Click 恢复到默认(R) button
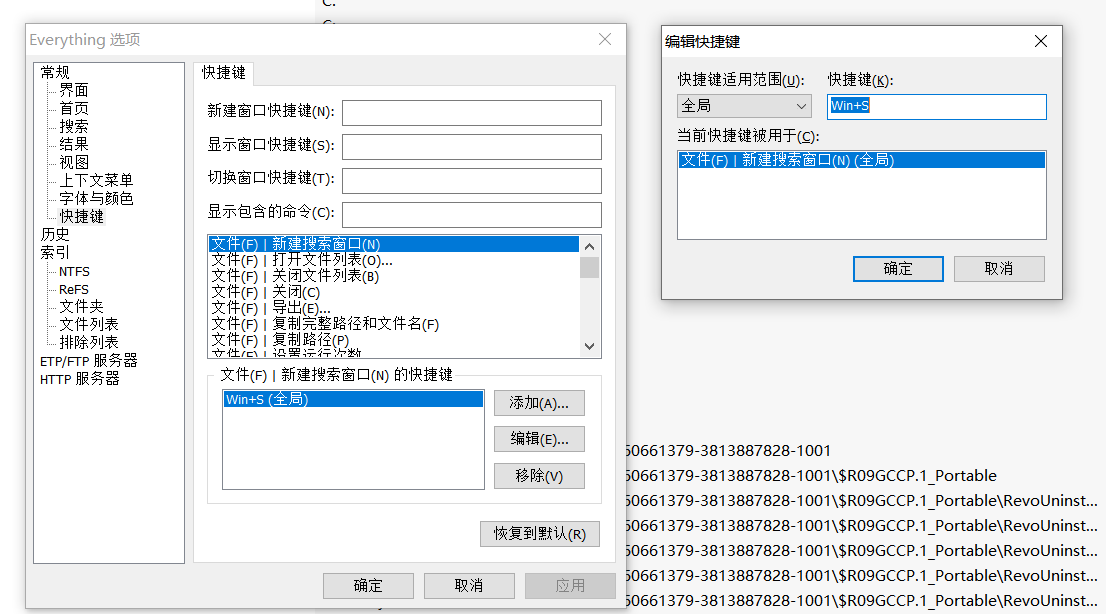This screenshot has height=614, width=1106. click(540, 534)
